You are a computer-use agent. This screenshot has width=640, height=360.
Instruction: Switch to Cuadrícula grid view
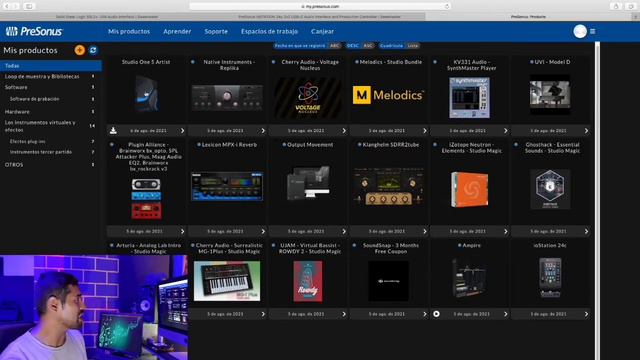[391, 46]
